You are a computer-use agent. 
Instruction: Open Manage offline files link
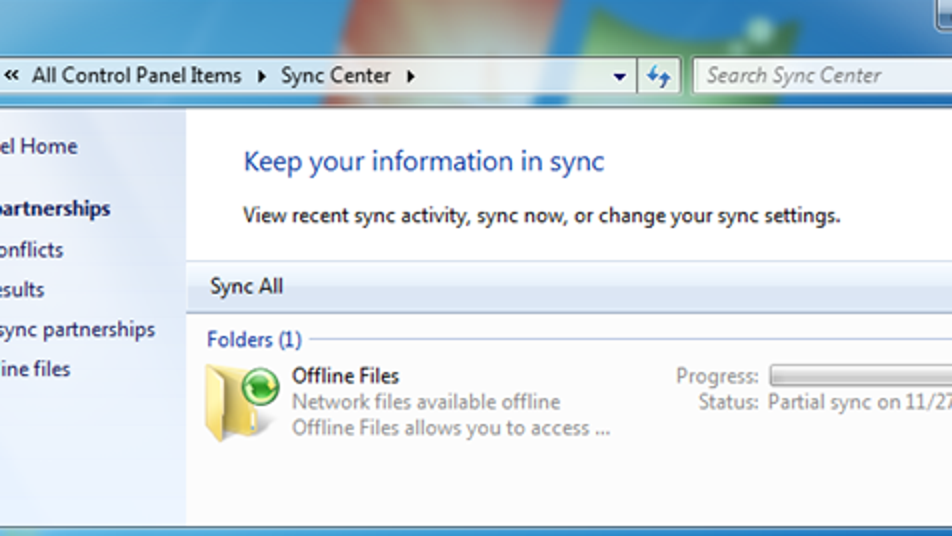point(35,369)
